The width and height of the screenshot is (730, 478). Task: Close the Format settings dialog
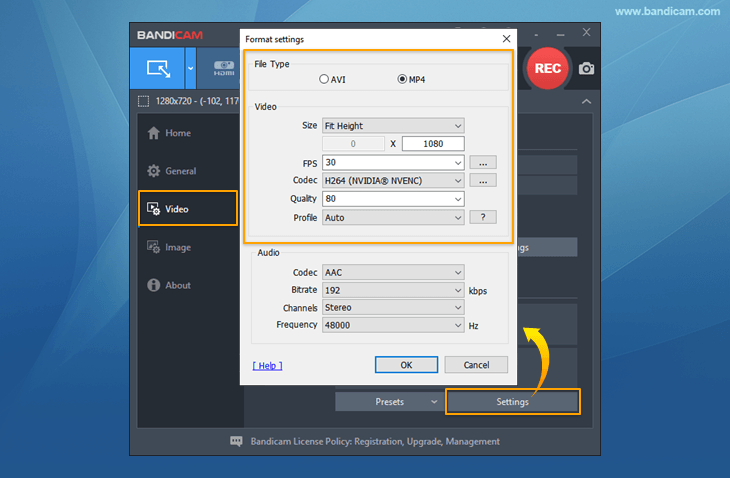click(507, 39)
